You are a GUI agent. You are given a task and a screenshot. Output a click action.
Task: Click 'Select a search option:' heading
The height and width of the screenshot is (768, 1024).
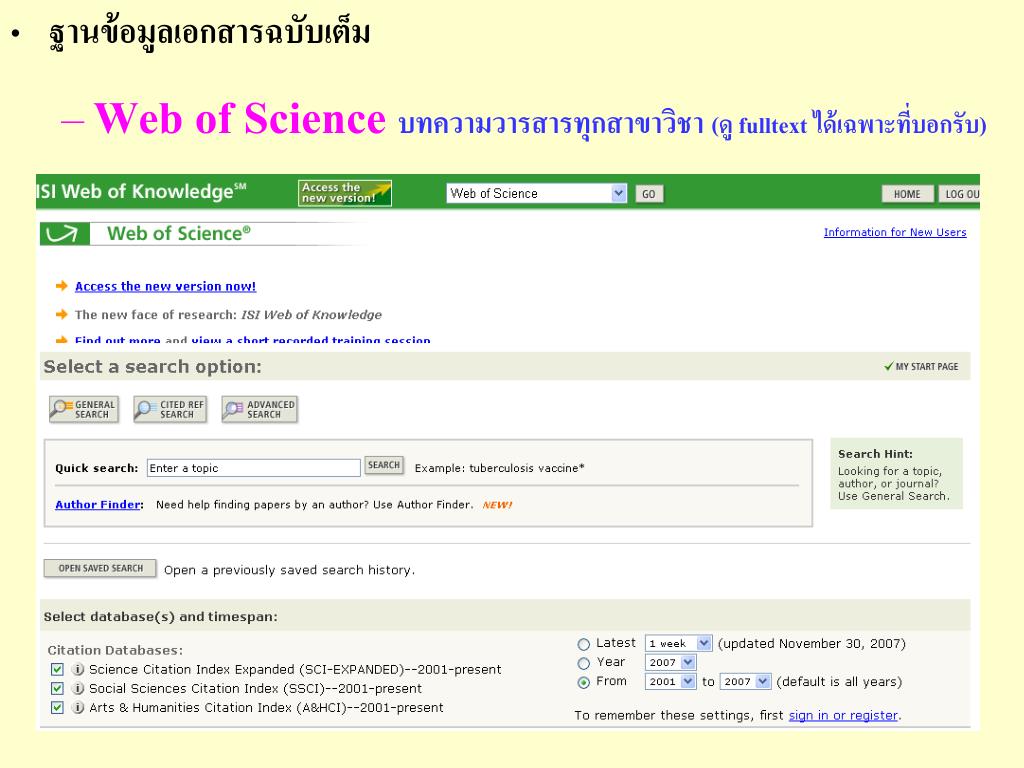(x=152, y=366)
